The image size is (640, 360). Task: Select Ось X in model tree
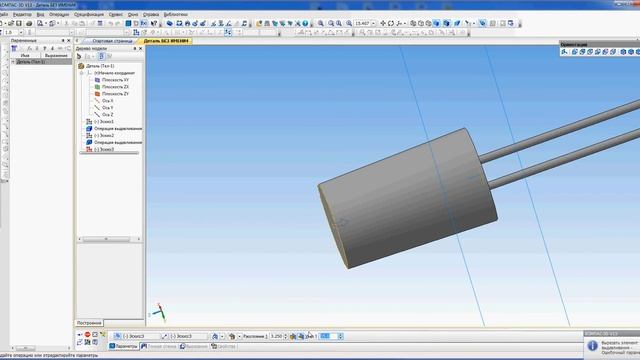click(x=108, y=101)
